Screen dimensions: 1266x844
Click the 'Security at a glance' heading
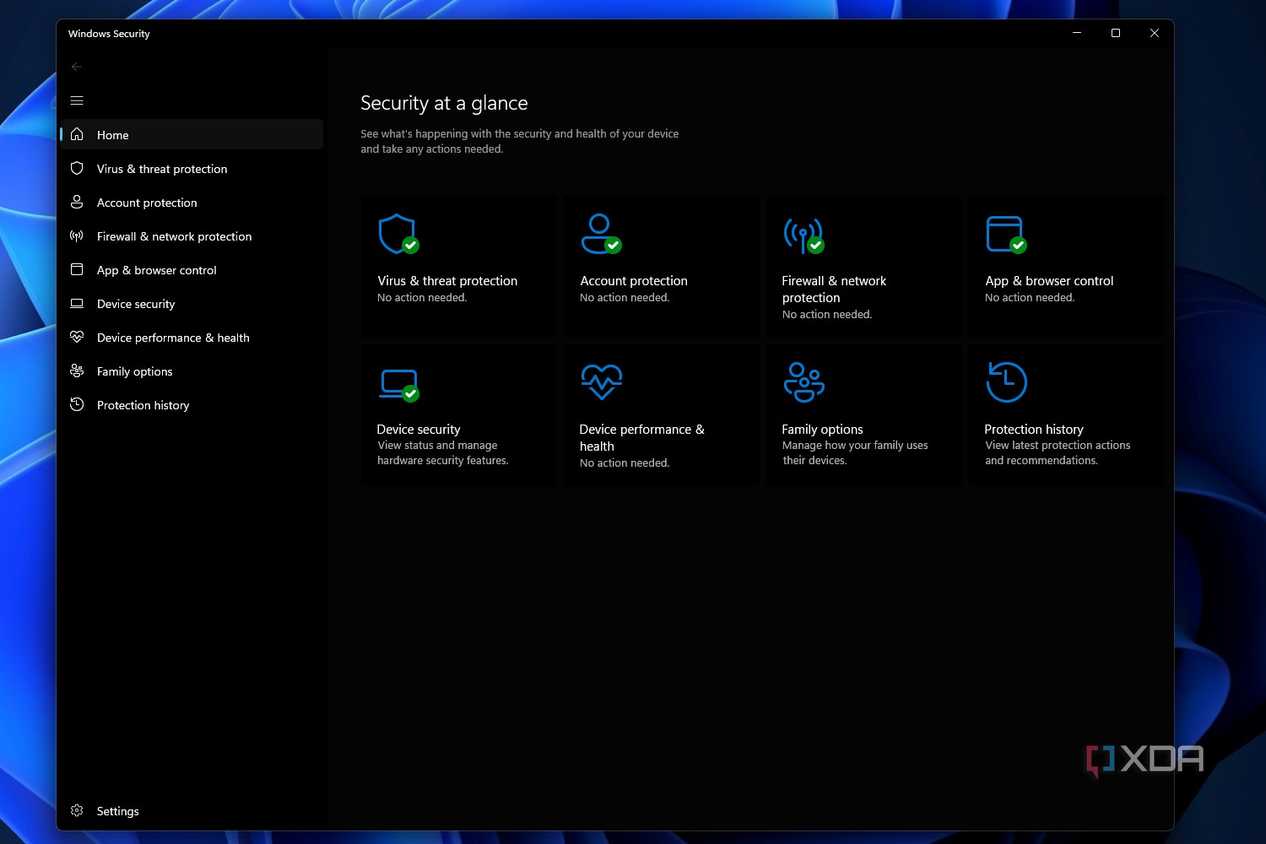(x=444, y=103)
